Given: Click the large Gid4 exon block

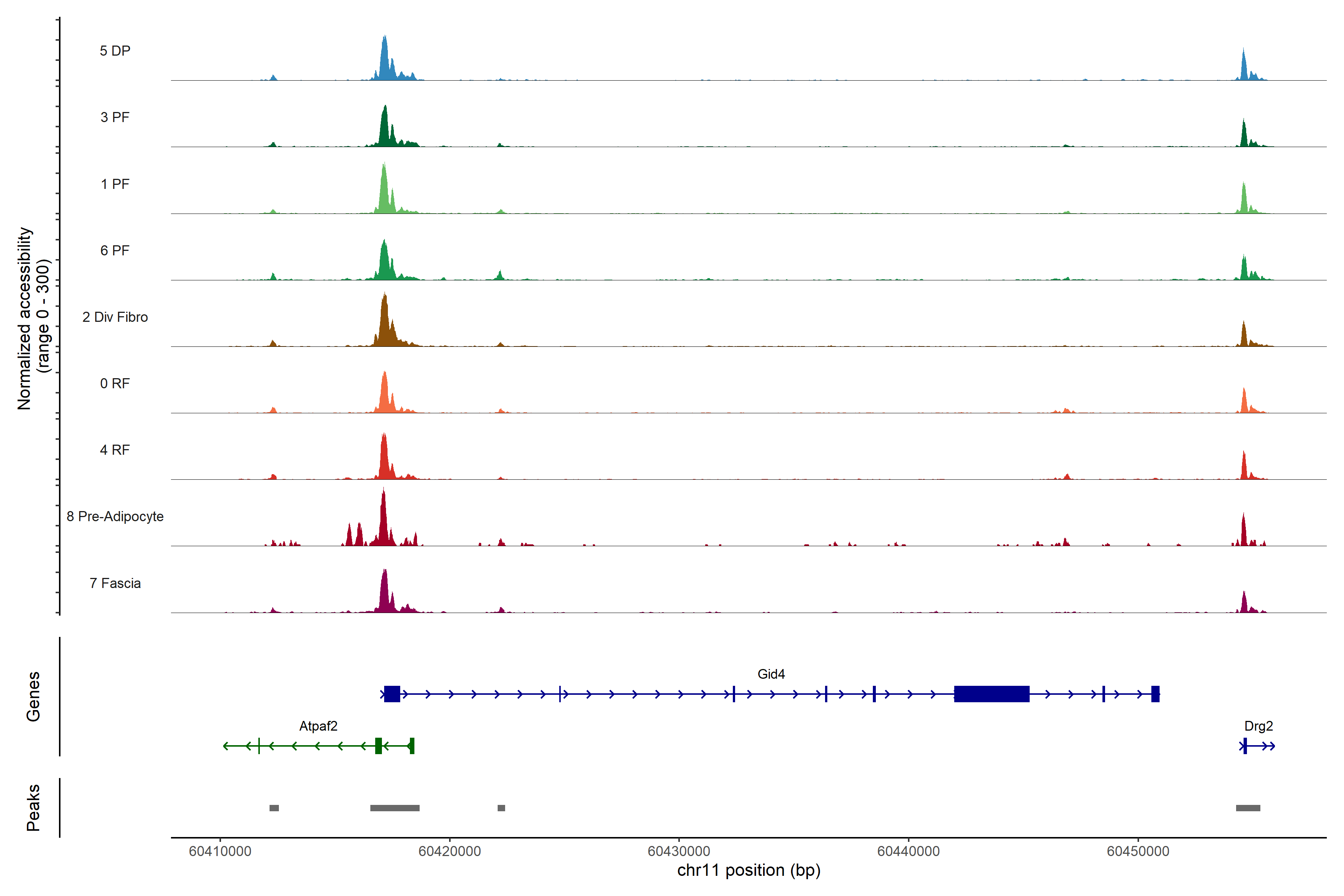Looking at the screenshot, I should [992, 694].
